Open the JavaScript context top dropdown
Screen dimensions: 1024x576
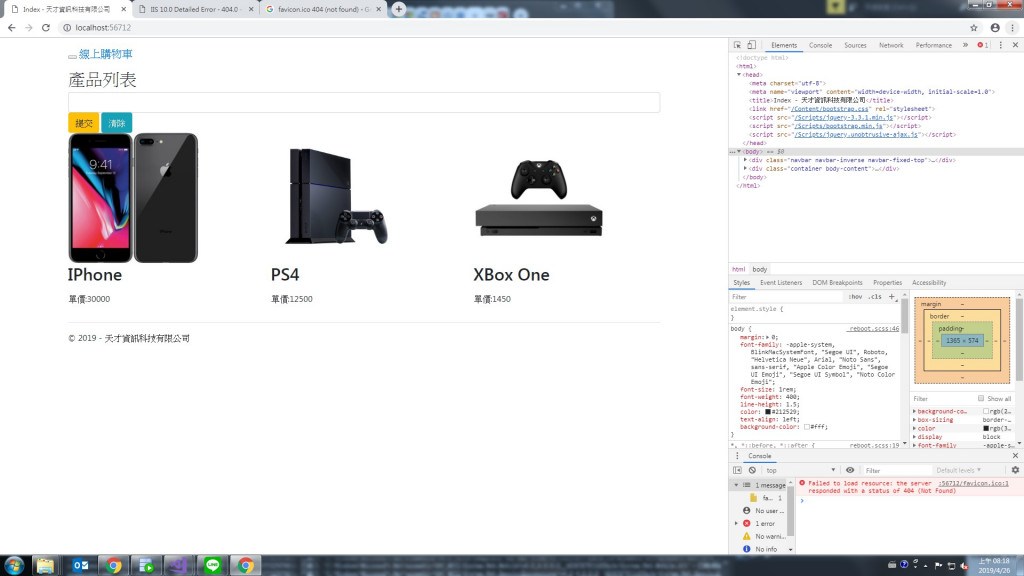click(x=801, y=470)
